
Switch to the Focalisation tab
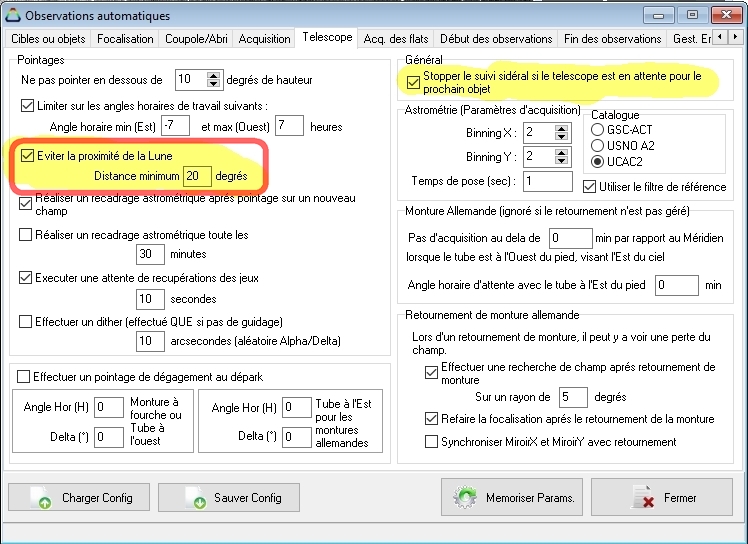click(125, 38)
